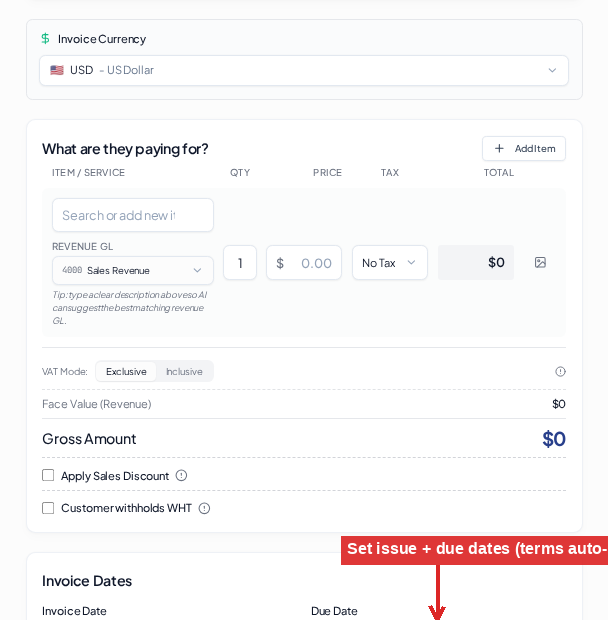
Task: Check the Apply Sales Discount checkbox
Action: [48, 475]
